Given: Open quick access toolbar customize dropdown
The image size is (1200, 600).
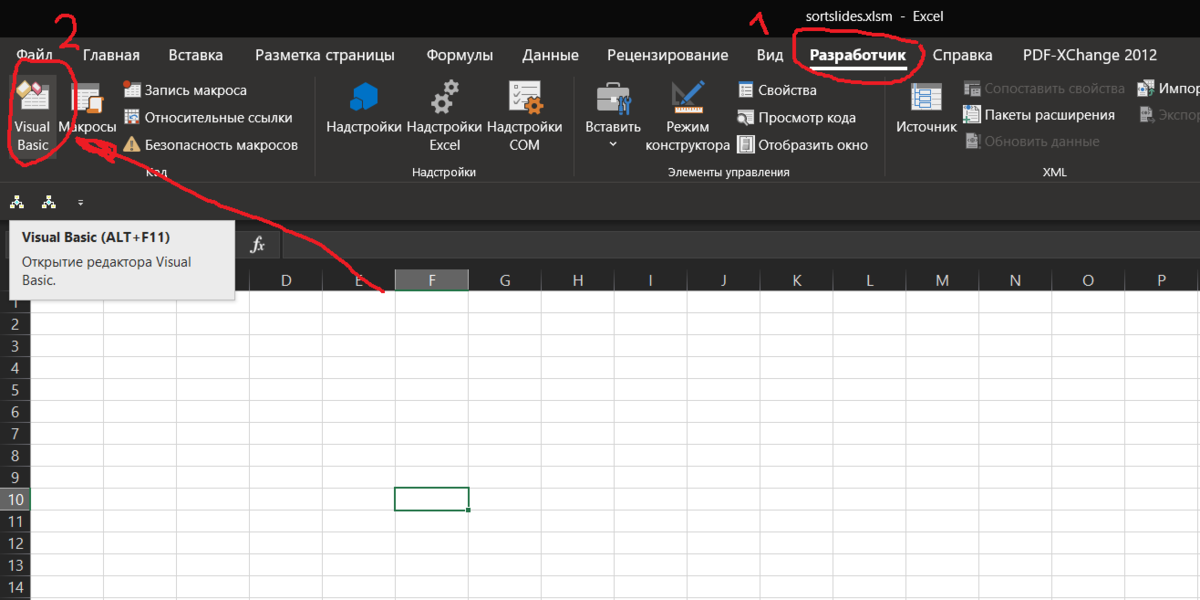Looking at the screenshot, I should 80,203.
